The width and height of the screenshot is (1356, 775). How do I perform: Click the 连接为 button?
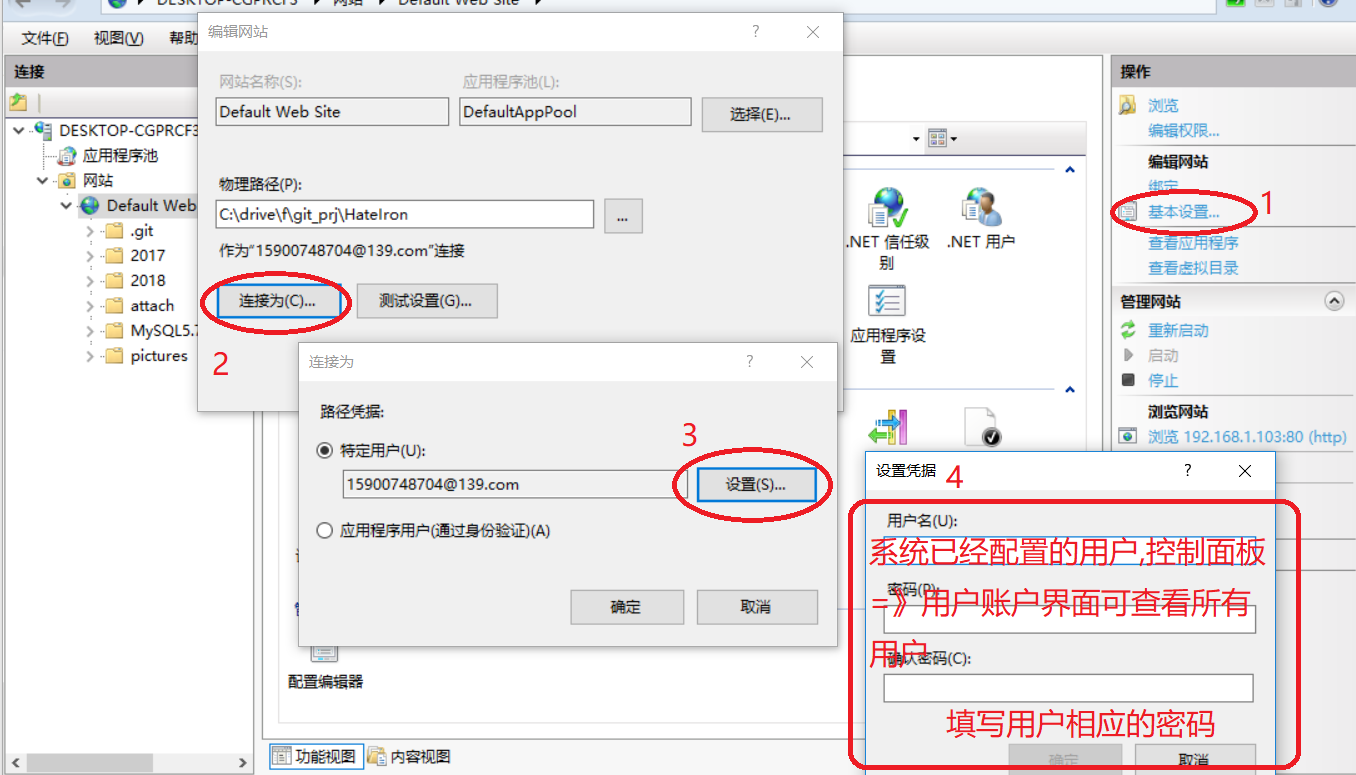[277, 300]
